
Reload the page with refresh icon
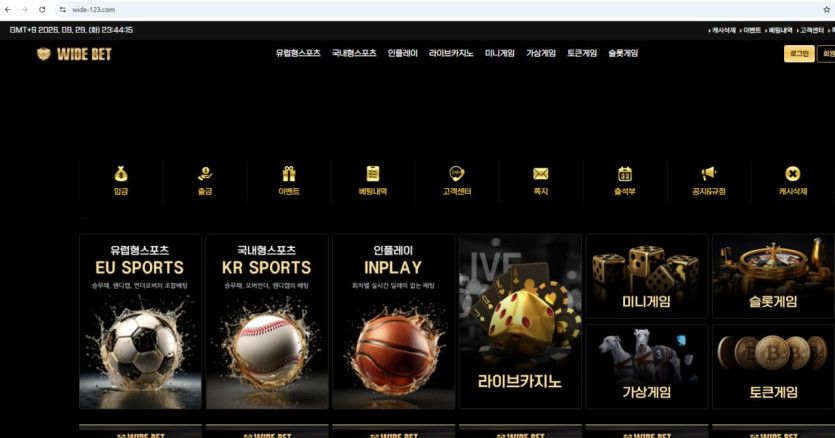[x=42, y=10]
